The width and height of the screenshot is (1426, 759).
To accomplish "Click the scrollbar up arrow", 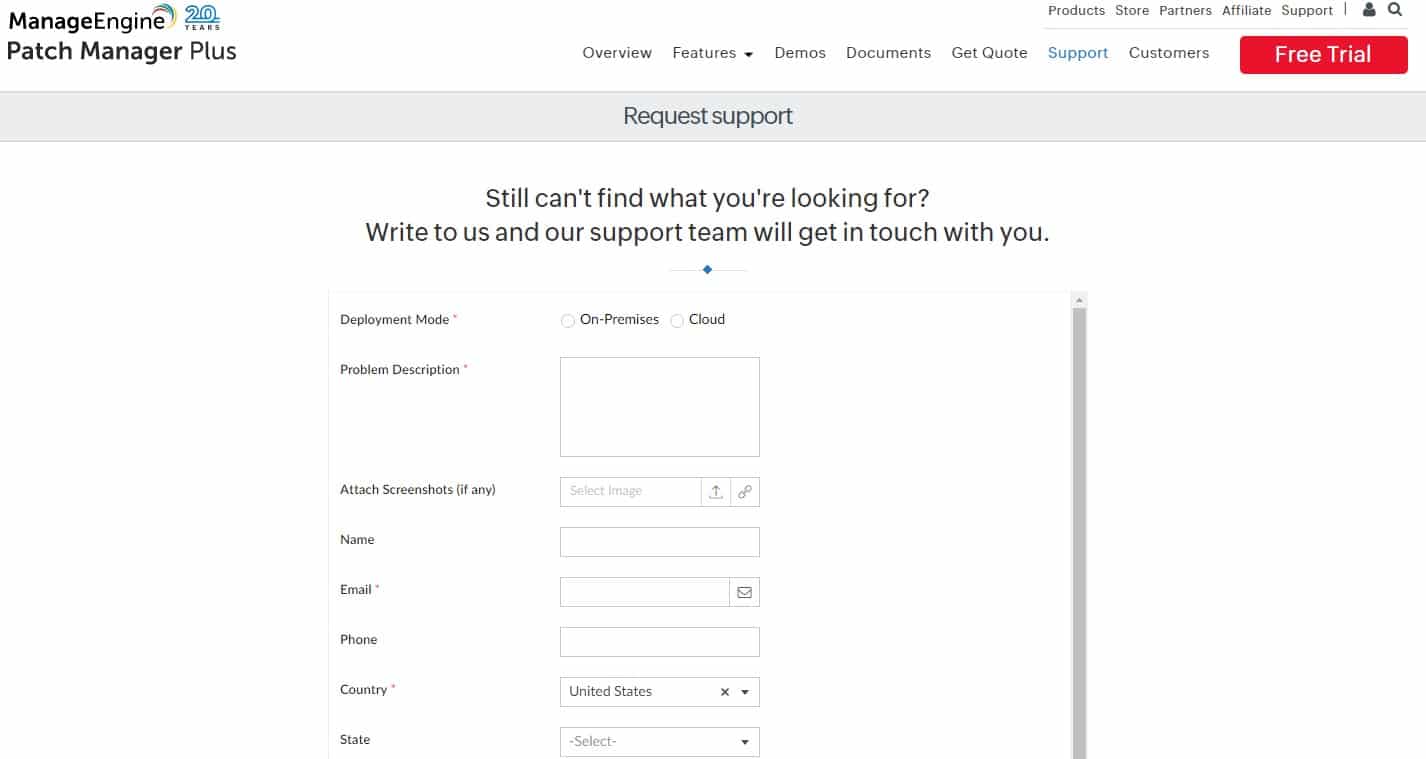I will coord(1079,300).
